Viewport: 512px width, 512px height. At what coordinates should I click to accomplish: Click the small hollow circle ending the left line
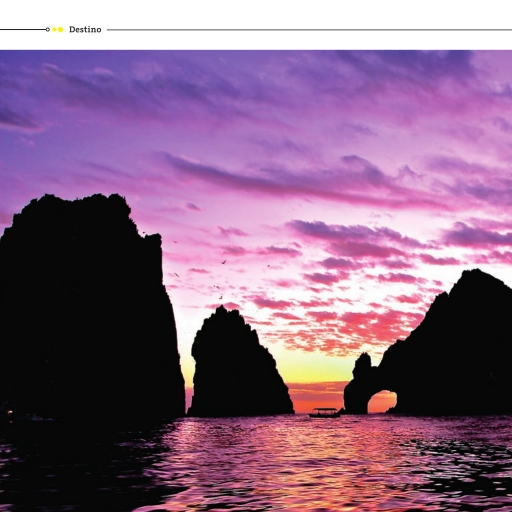48,30
